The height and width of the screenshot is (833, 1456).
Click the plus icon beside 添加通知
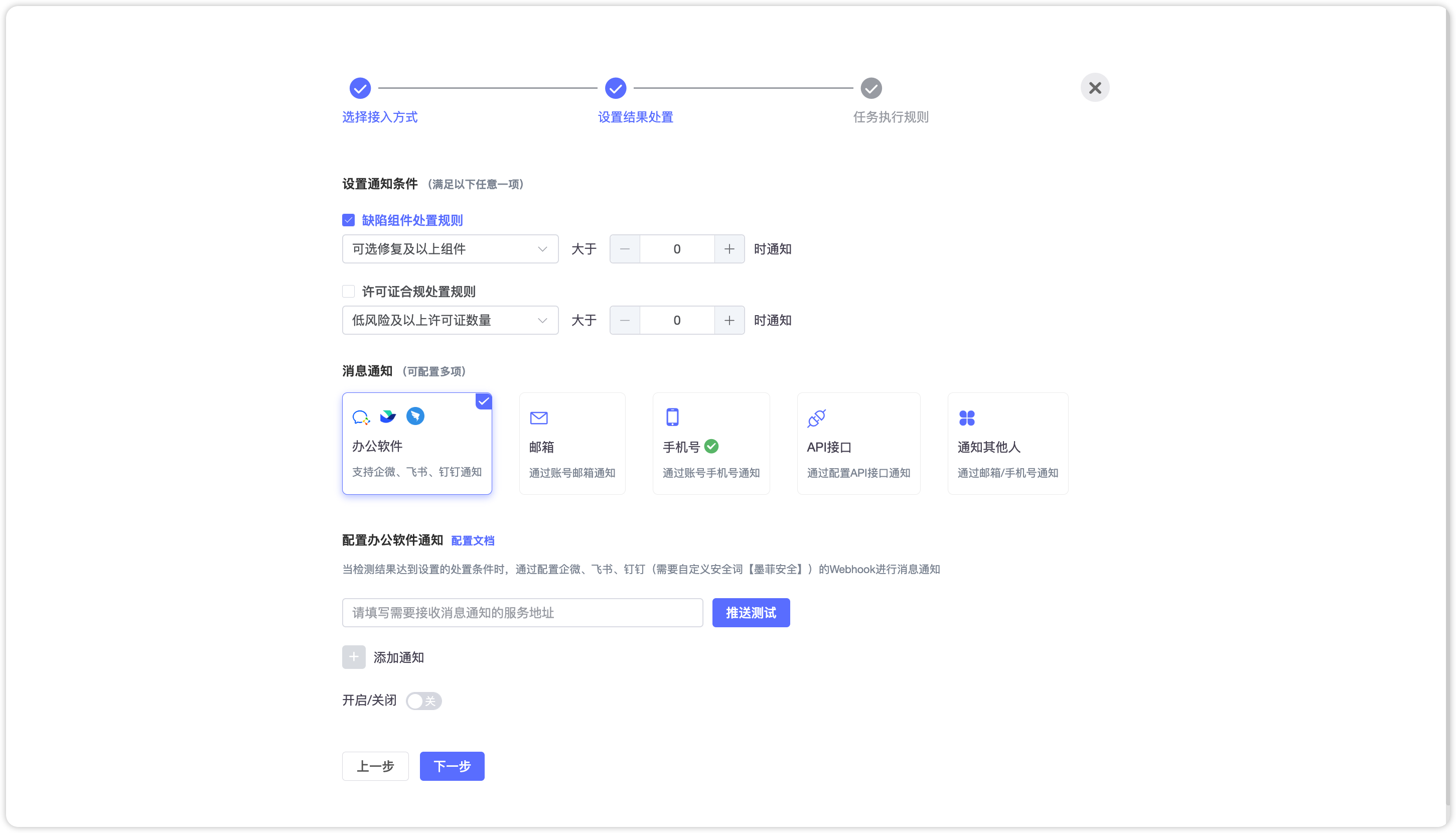(354, 657)
